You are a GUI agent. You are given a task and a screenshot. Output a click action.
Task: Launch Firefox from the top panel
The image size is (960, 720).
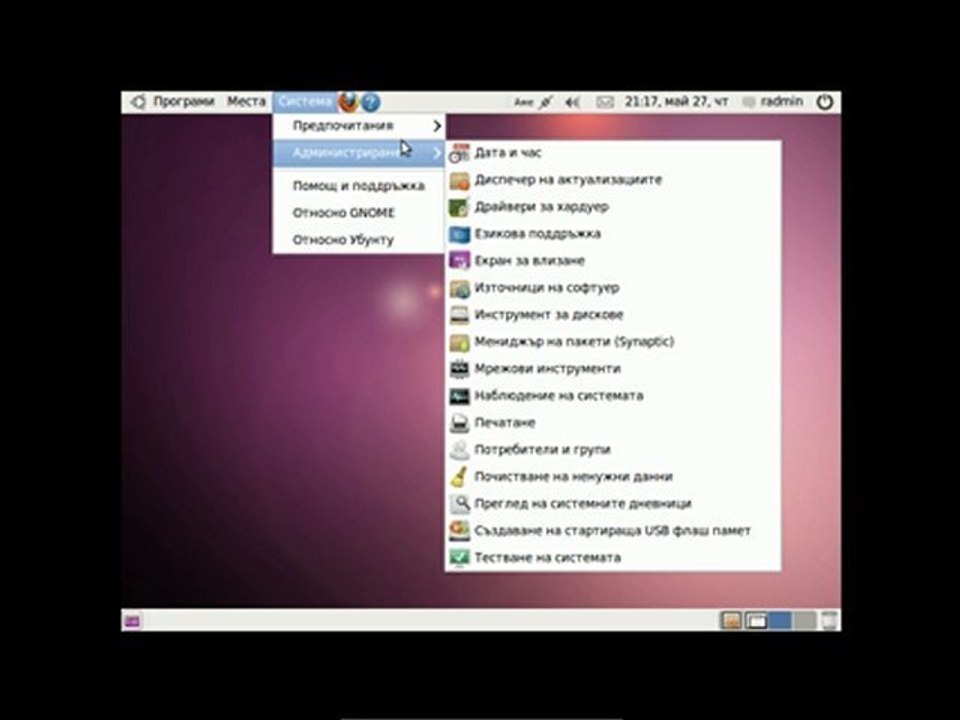point(348,102)
